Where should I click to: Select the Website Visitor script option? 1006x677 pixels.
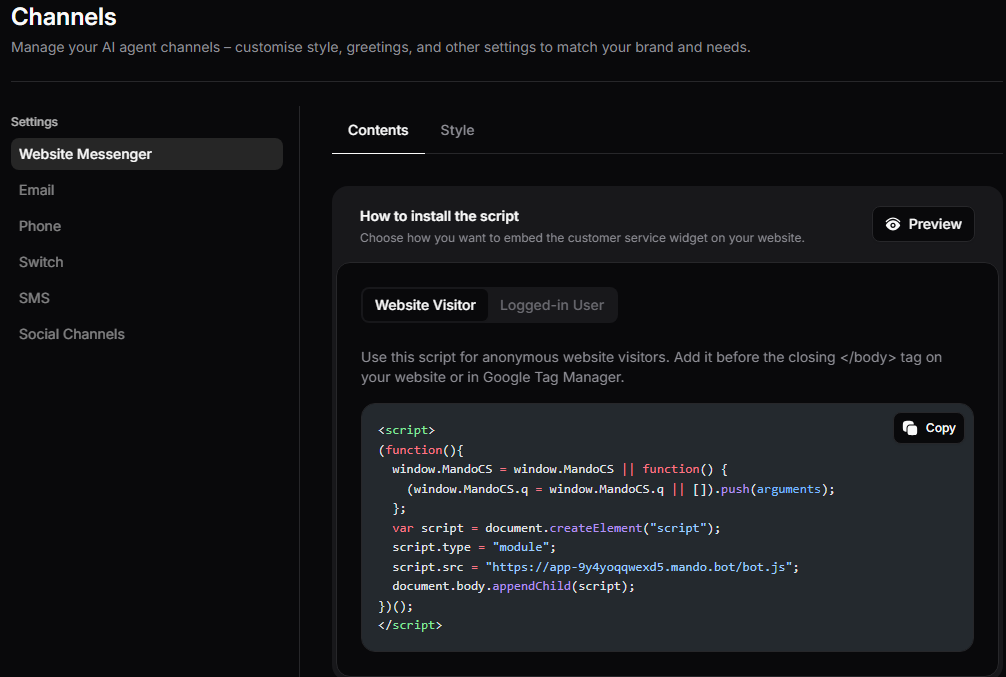pos(425,305)
